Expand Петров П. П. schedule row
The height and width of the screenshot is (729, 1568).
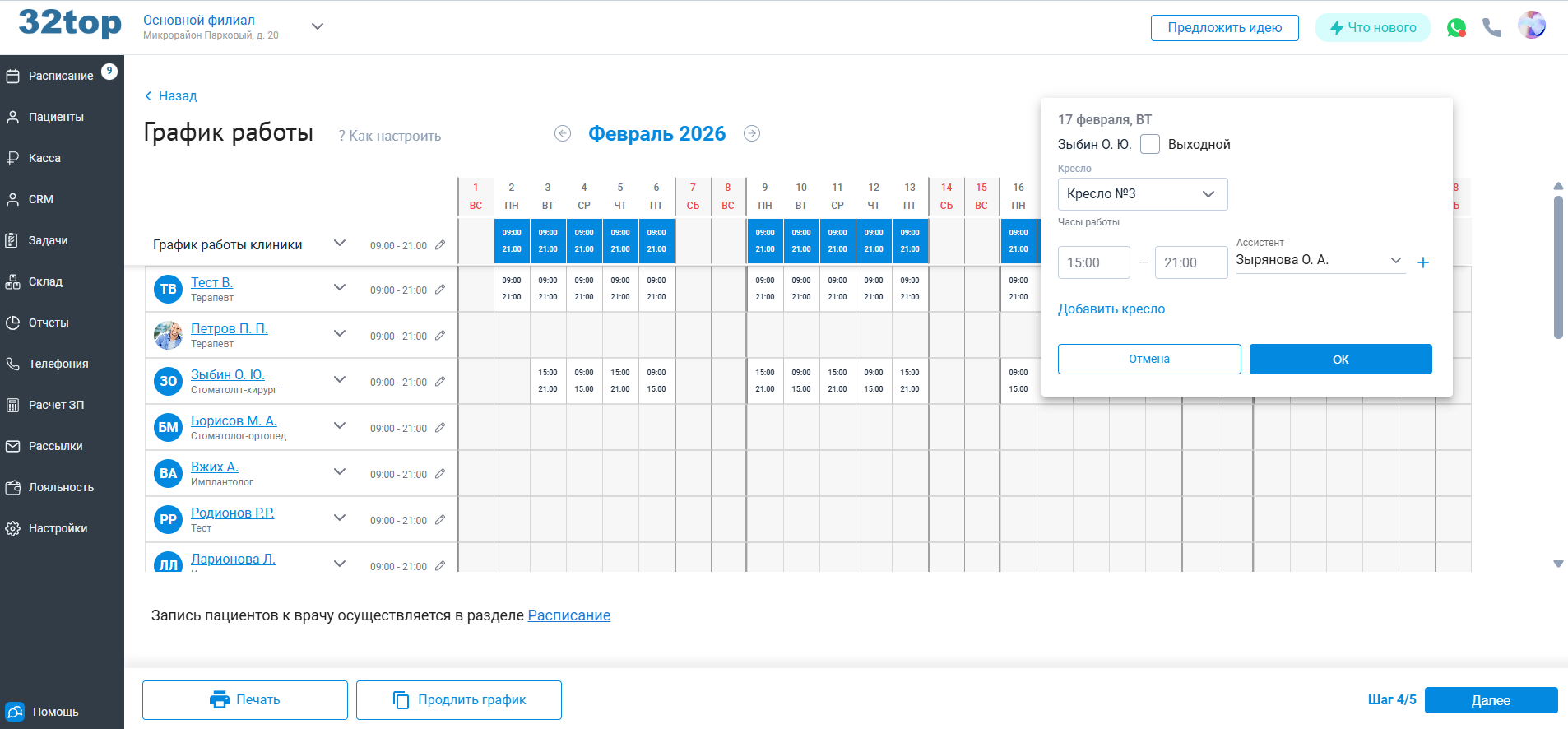click(x=340, y=333)
